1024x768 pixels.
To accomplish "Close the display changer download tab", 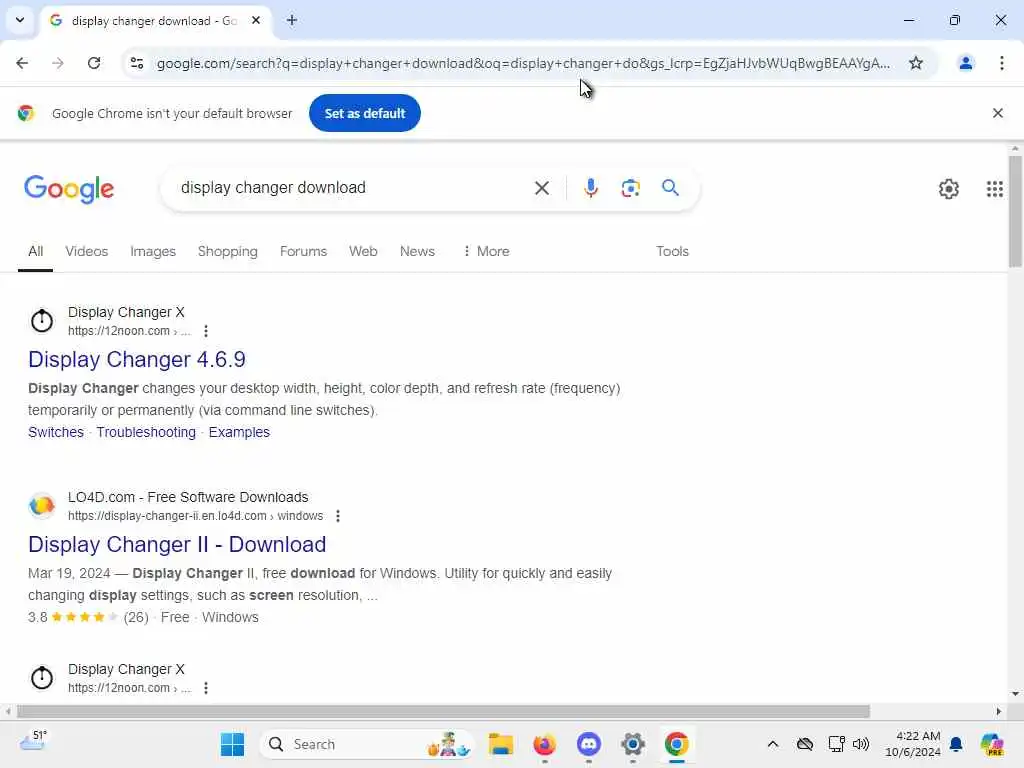I will point(256,20).
